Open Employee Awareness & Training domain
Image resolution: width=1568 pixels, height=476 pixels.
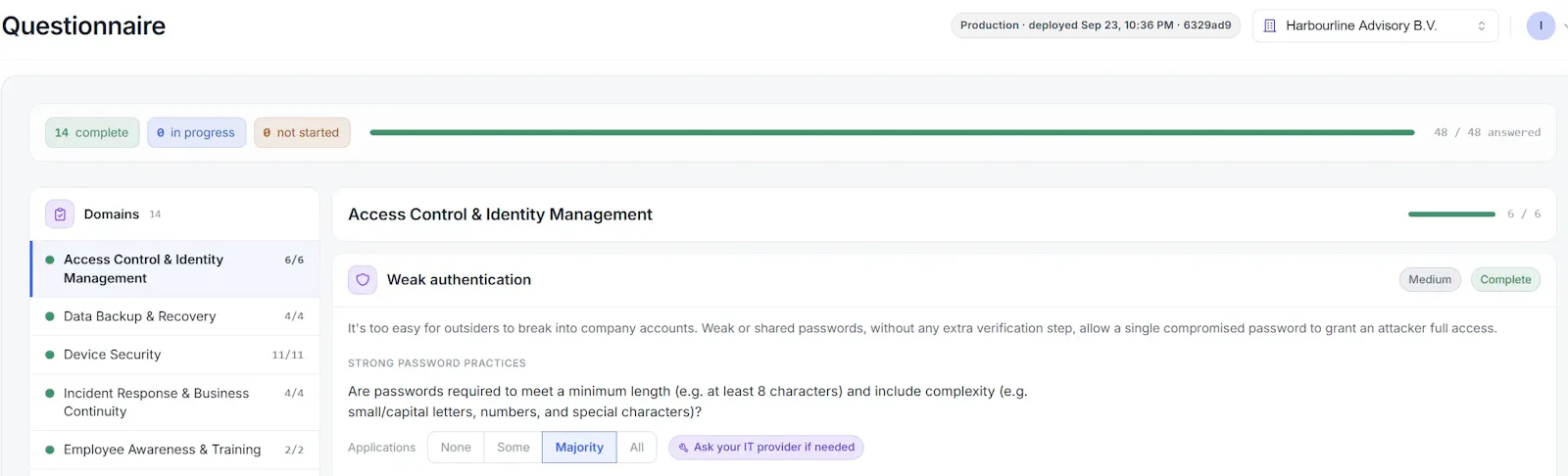175,450
